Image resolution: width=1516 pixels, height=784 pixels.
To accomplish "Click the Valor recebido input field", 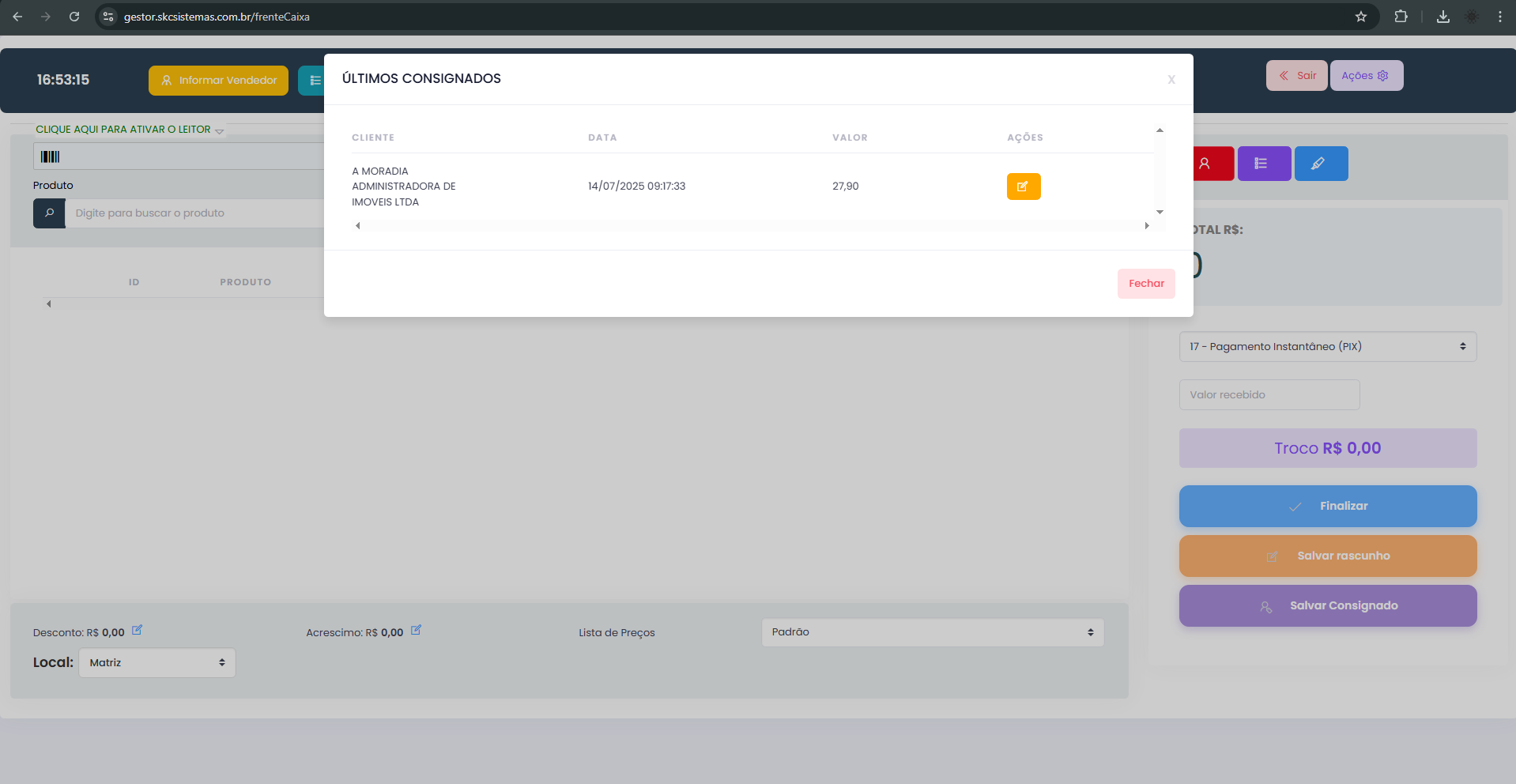I will pos(1269,395).
